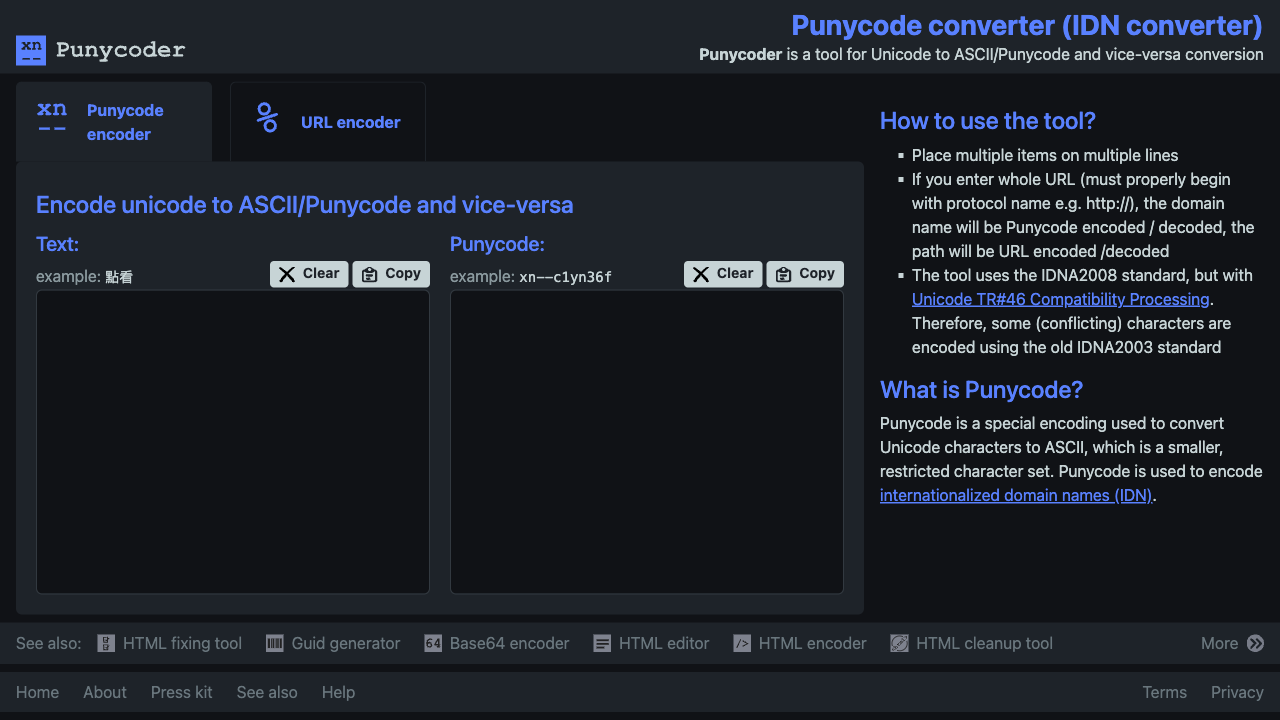Go to Guid generator

(333, 644)
